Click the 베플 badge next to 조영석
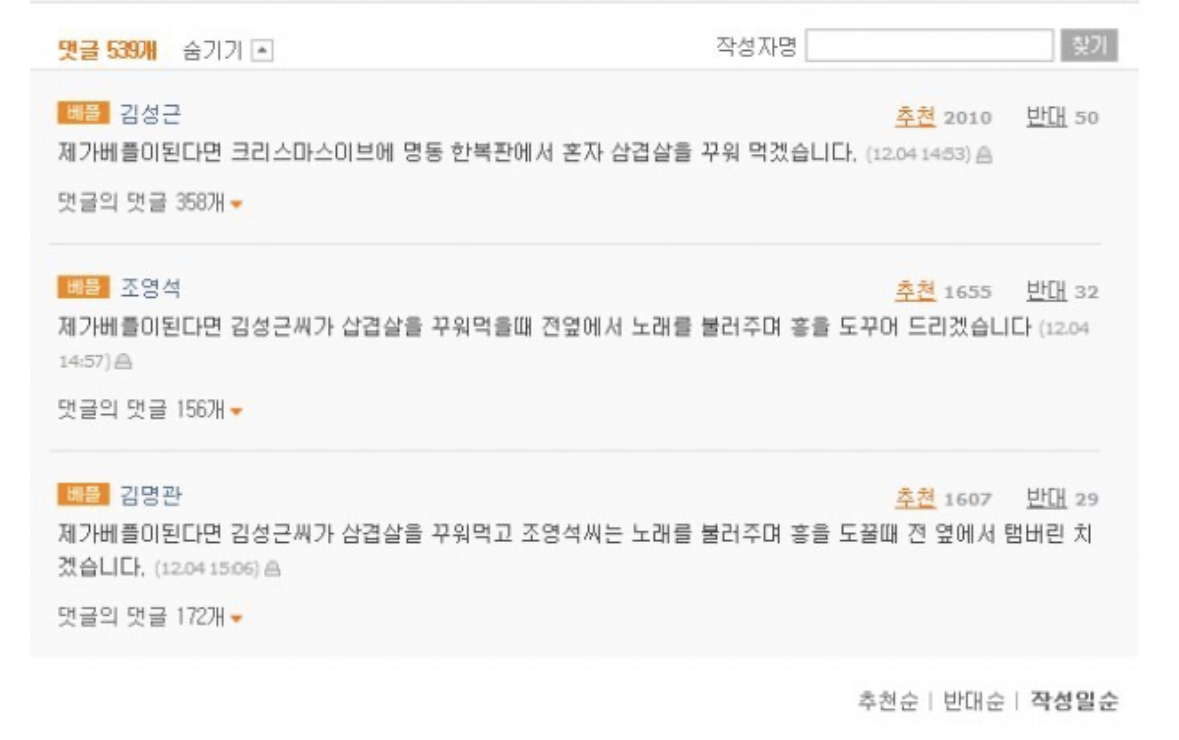Image resolution: width=1179 pixels, height=740 pixels. click(x=83, y=287)
